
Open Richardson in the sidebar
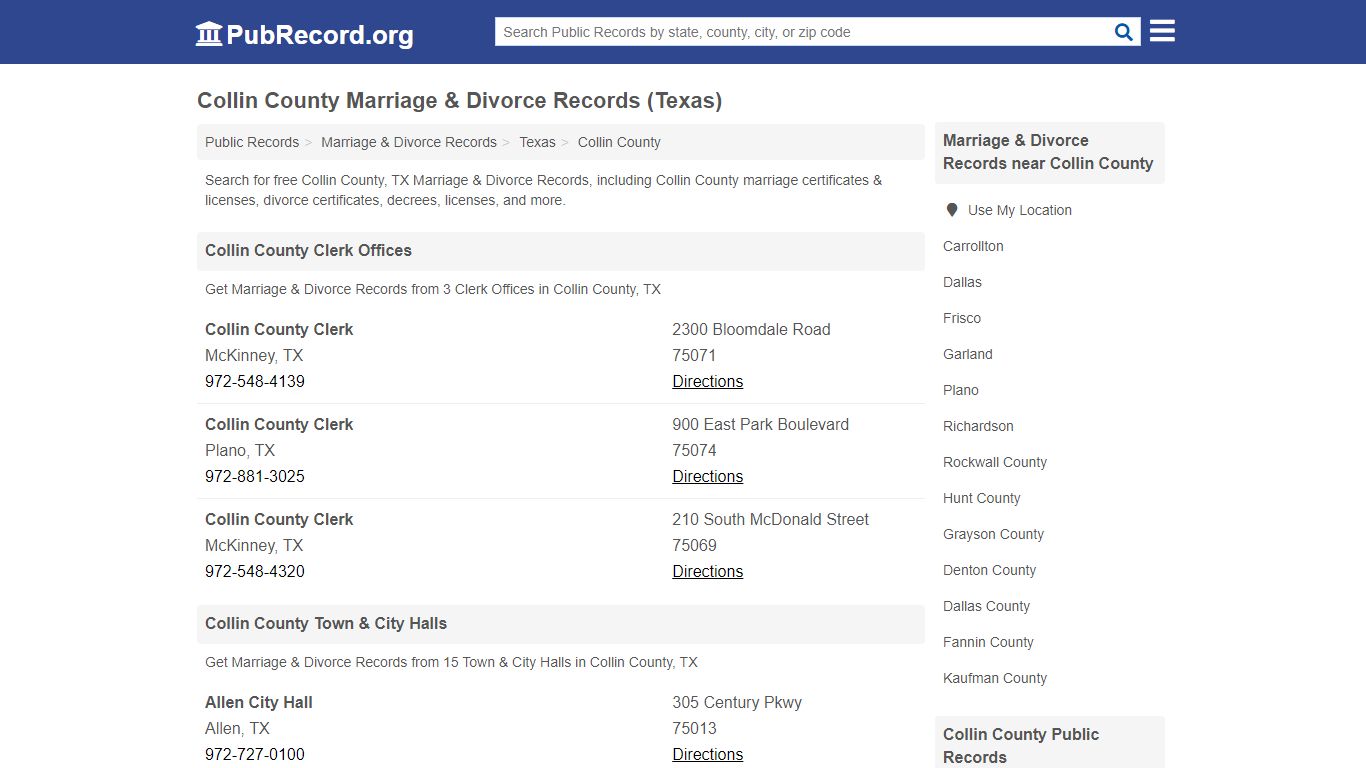point(978,426)
